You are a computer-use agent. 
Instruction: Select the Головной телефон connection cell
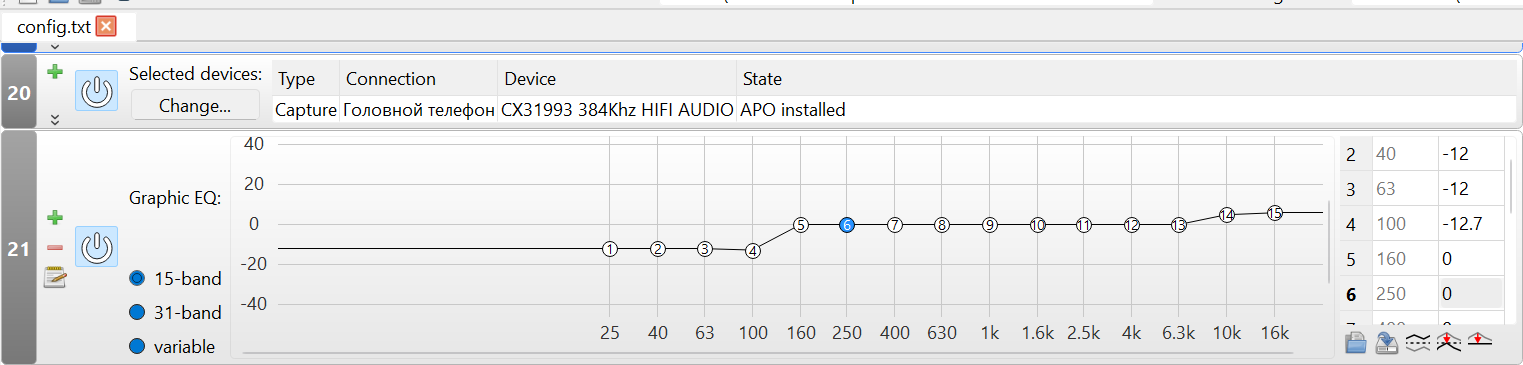point(419,110)
